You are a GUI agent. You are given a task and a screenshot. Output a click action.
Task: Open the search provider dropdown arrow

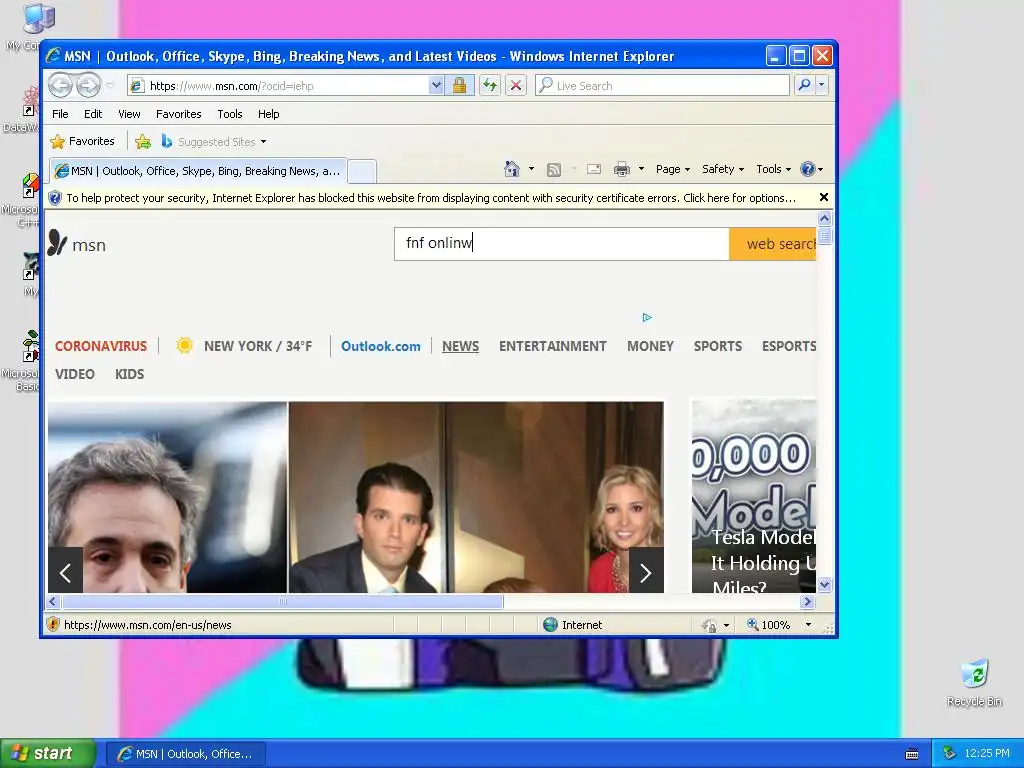coord(822,85)
